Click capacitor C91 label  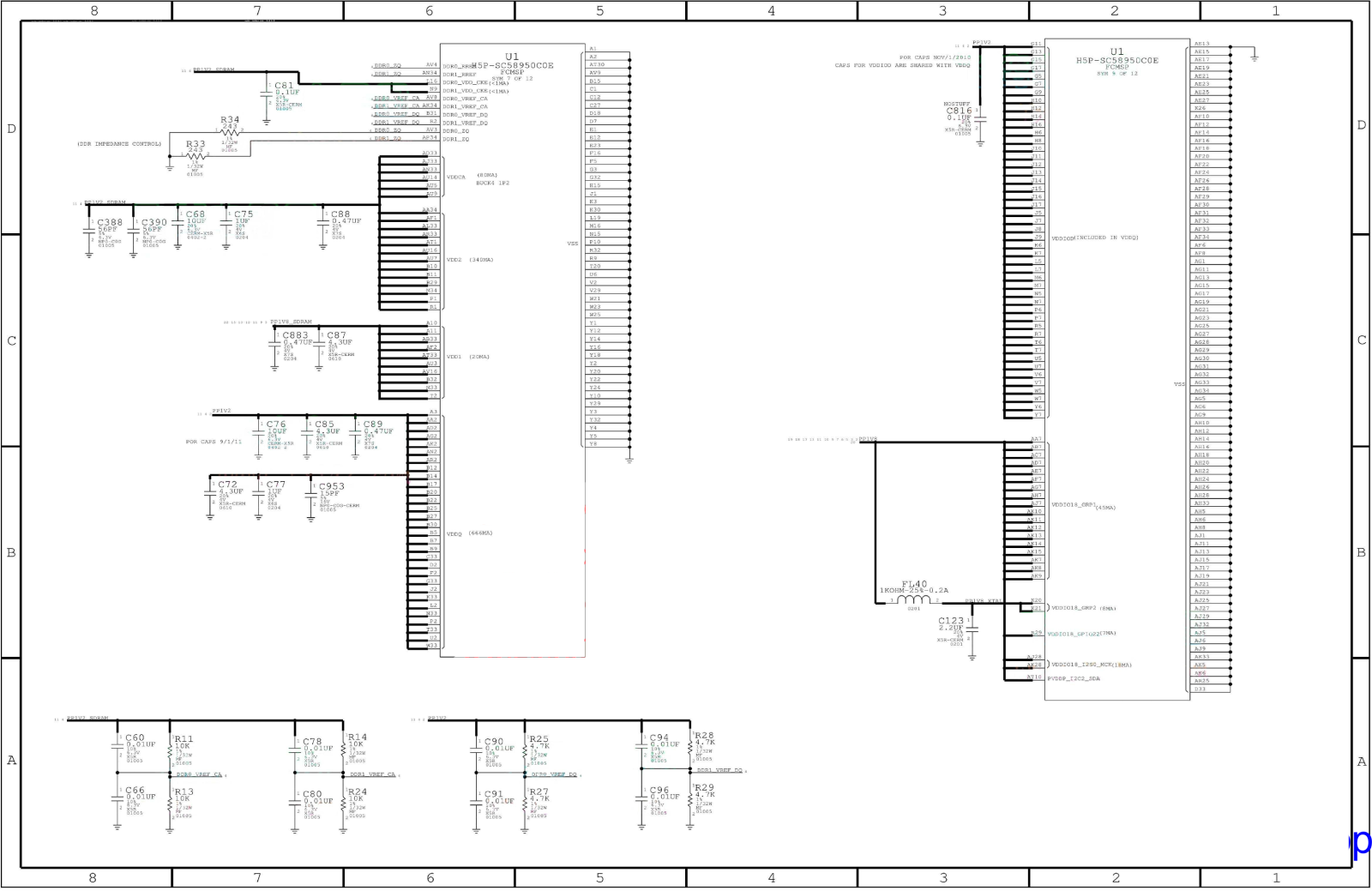[x=494, y=794]
